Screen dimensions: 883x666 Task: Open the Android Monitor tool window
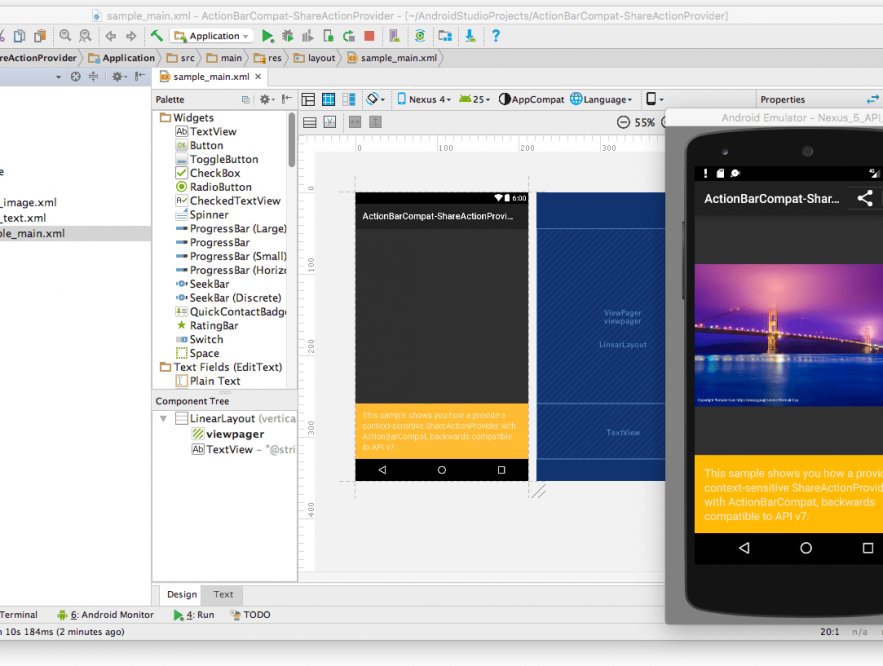tap(105, 615)
